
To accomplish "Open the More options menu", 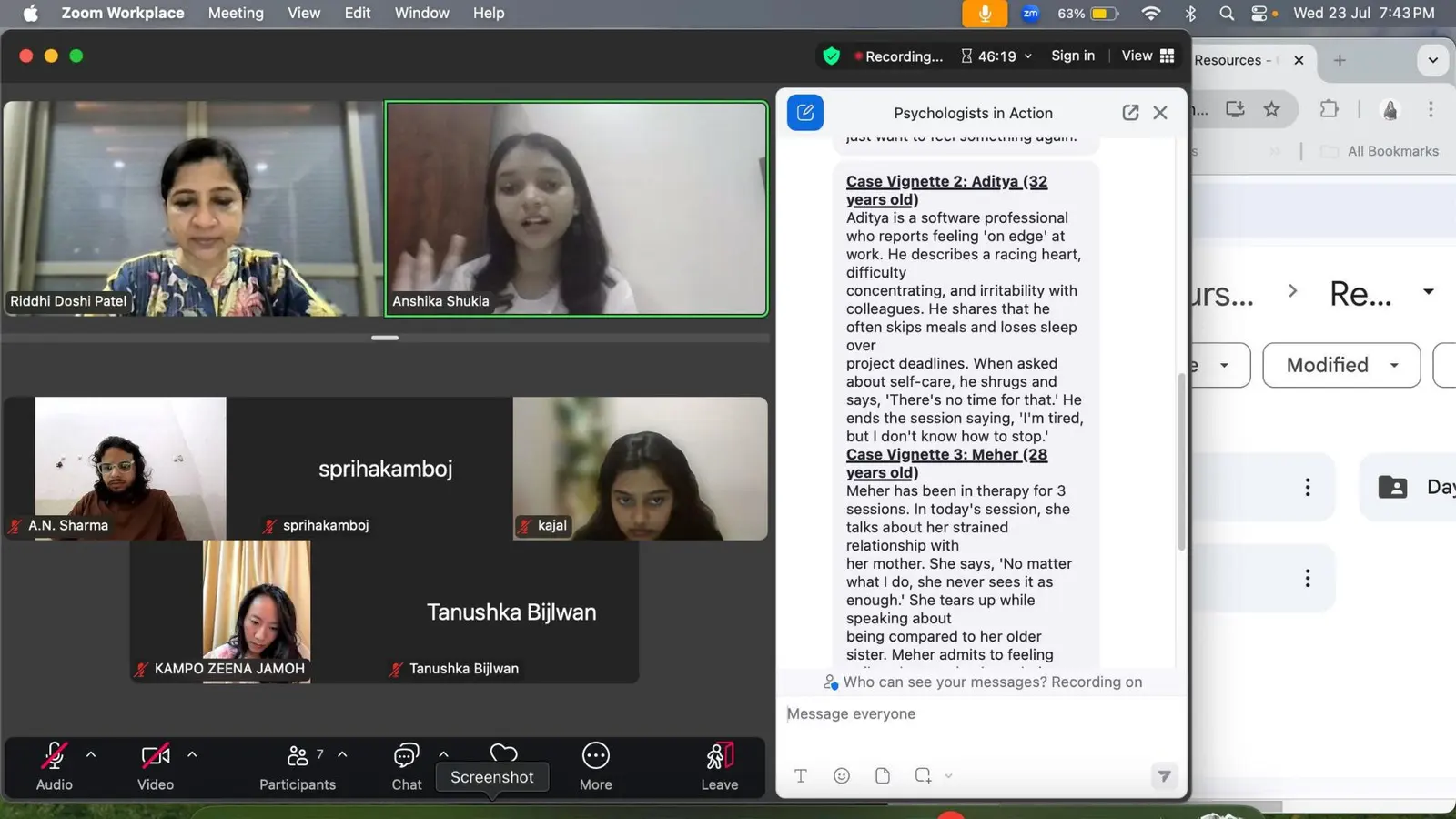I will click(x=595, y=767).
